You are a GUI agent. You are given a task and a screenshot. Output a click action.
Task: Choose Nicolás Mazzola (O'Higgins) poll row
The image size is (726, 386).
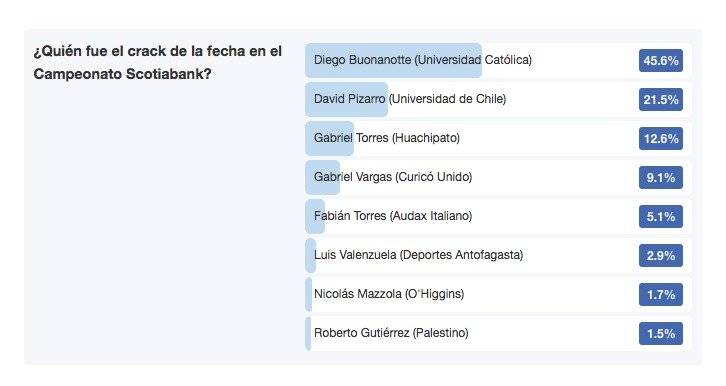498,294
